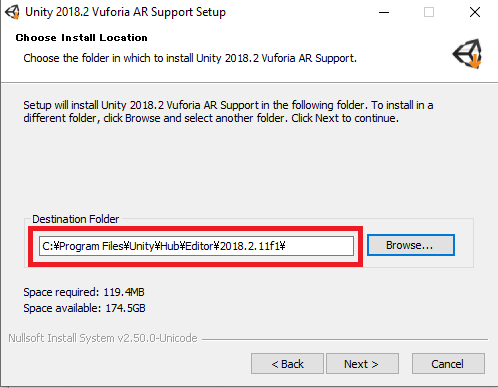This screenshot has width=498, height=388.
Task: Click the Nullsoft Install System version text
Action: coord(103,338)
